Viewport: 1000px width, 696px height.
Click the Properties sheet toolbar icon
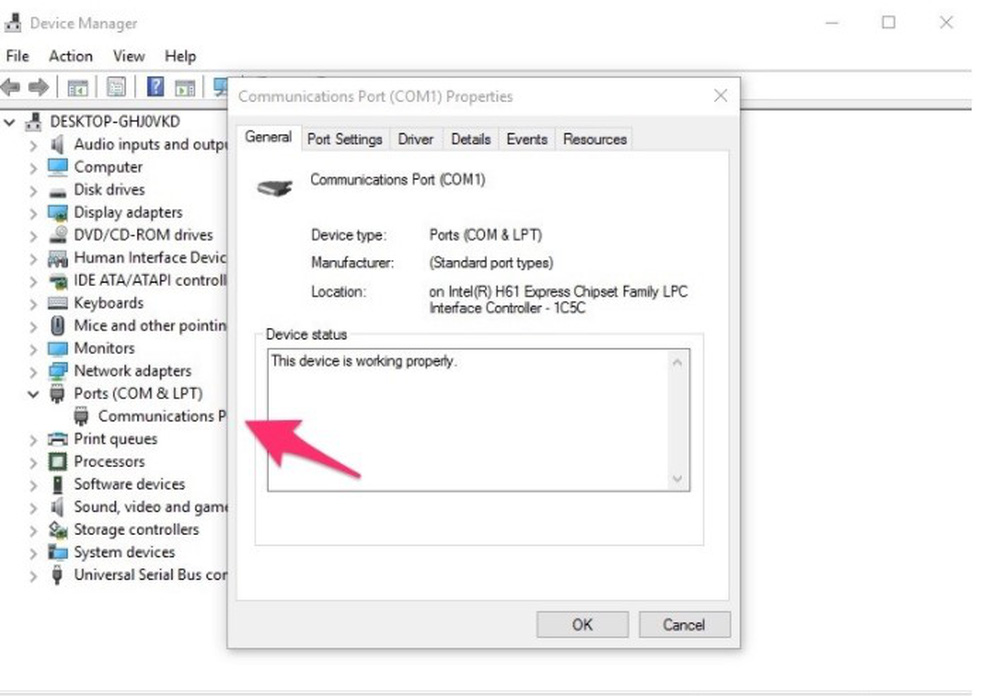pyautogui.click(x=116, y=87)
